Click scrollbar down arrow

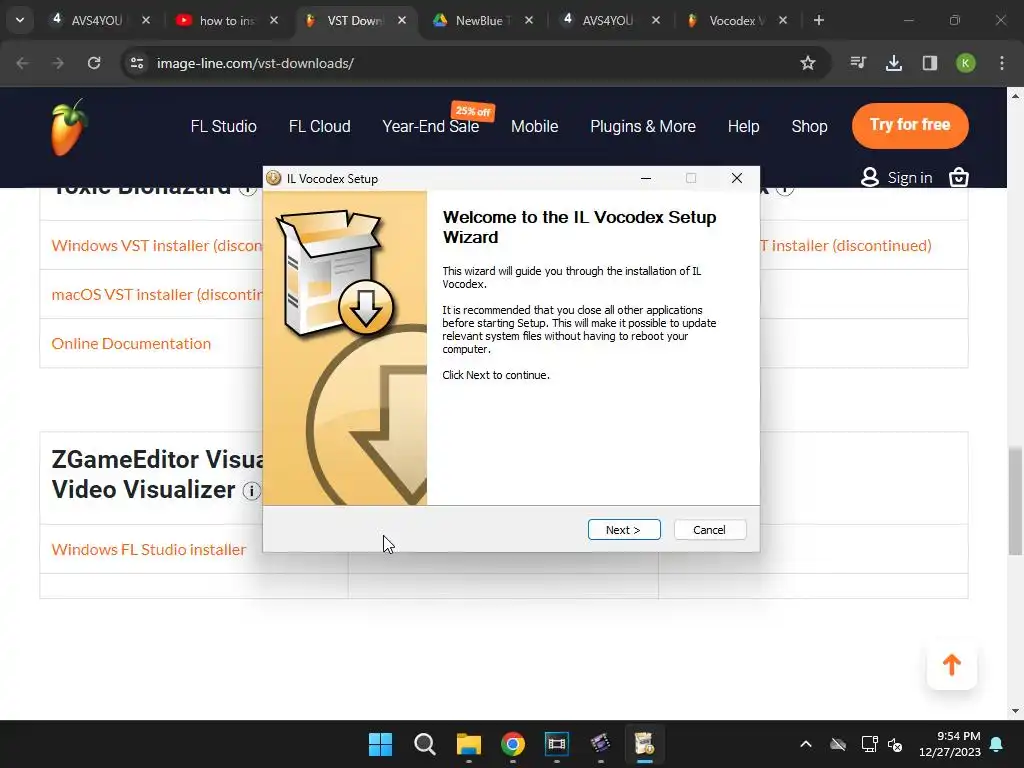pos(1015,711)
